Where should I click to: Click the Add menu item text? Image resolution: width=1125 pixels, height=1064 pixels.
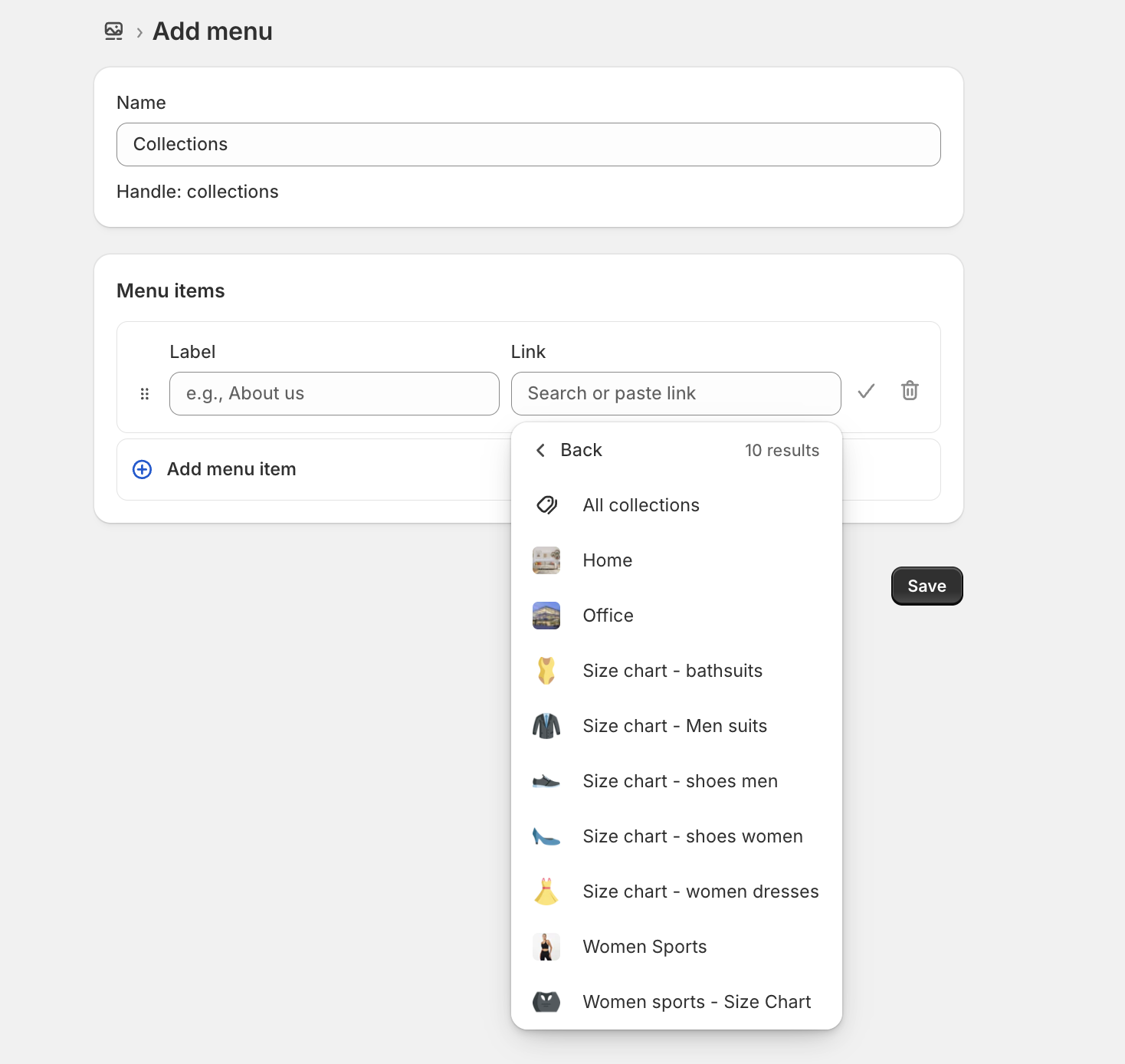click(x=231, y=469)
